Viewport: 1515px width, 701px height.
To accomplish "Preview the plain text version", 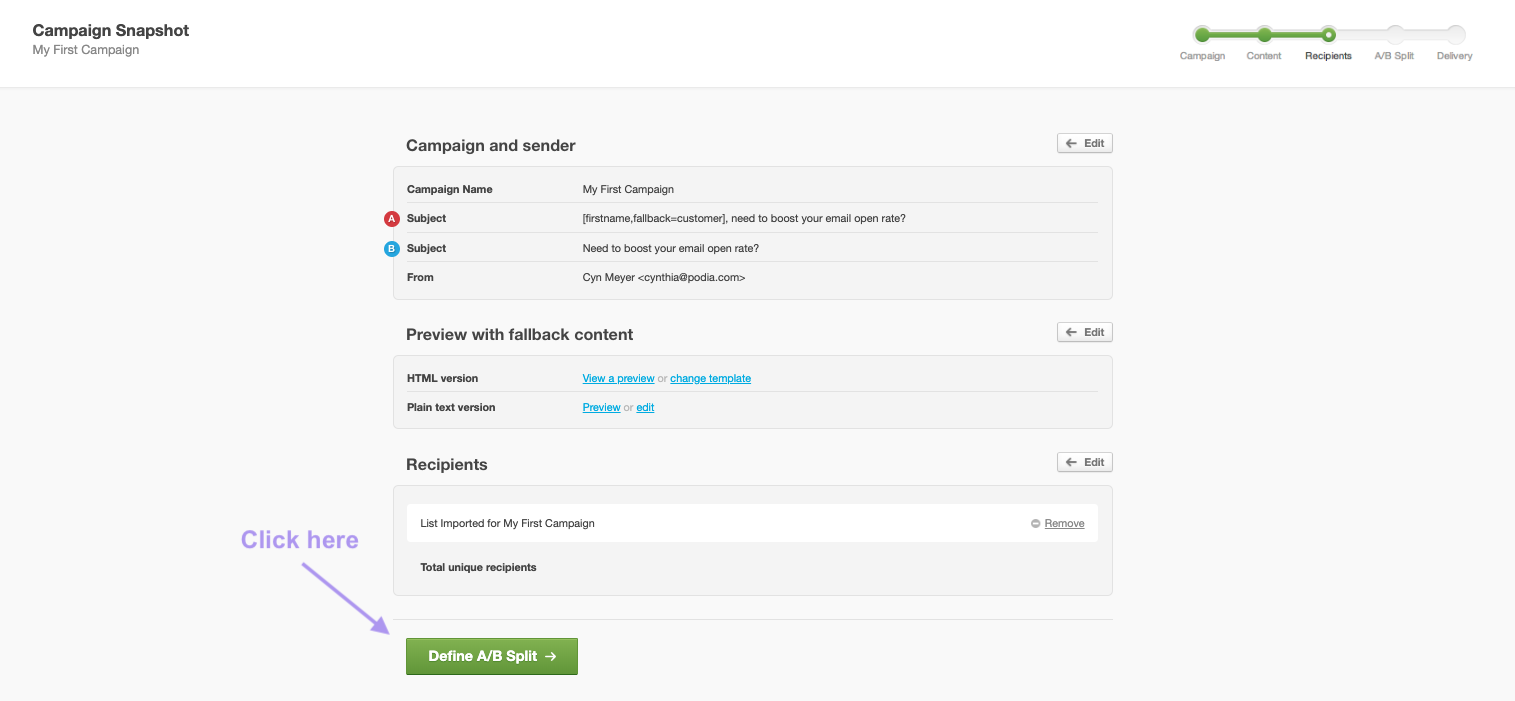I will click(x=601, y=407).
